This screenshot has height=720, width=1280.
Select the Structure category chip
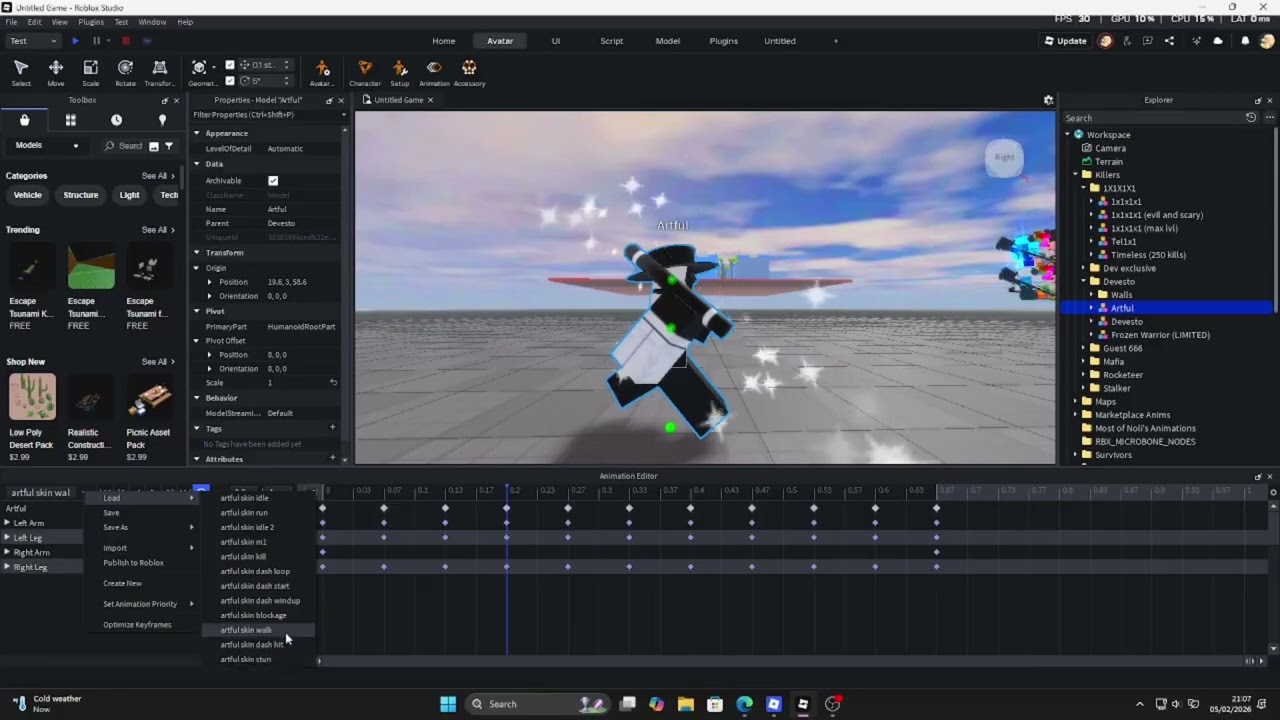[x=81, y=195]
